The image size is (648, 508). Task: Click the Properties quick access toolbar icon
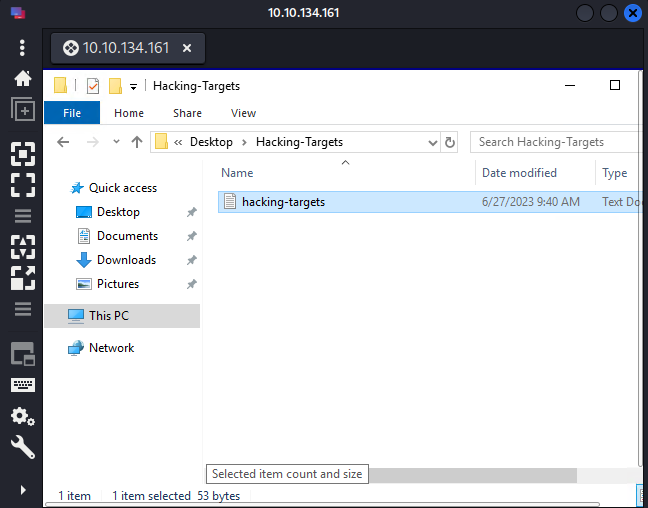[93, 86]
